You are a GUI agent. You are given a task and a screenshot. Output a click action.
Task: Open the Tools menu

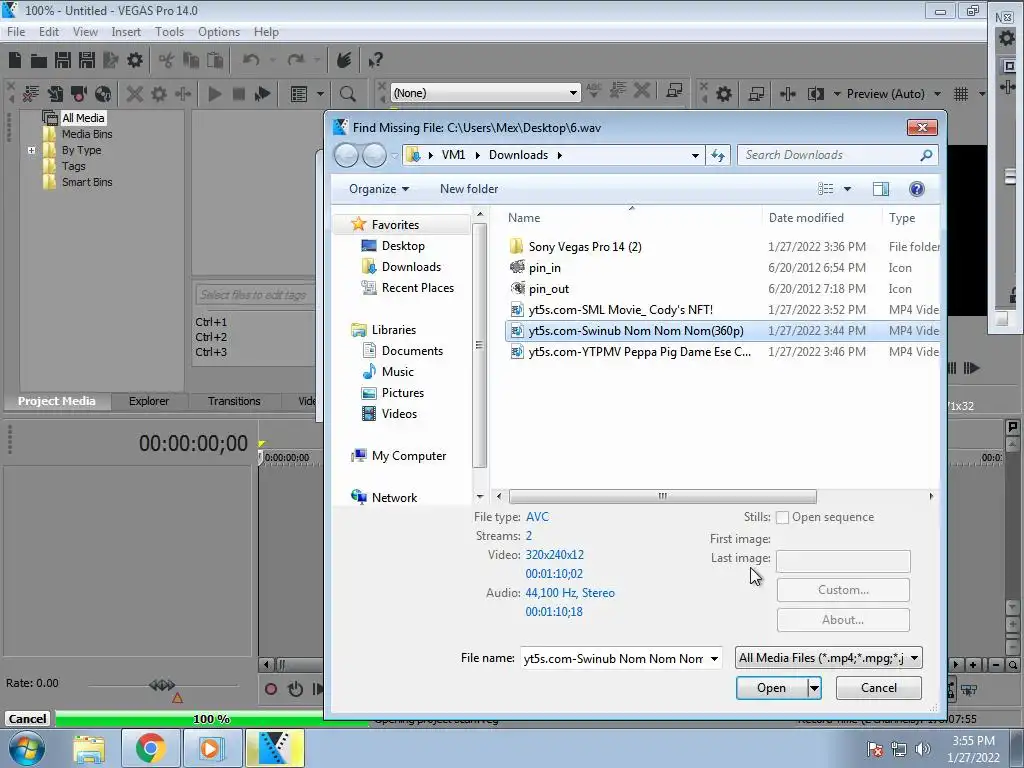(x=169, y=32)
